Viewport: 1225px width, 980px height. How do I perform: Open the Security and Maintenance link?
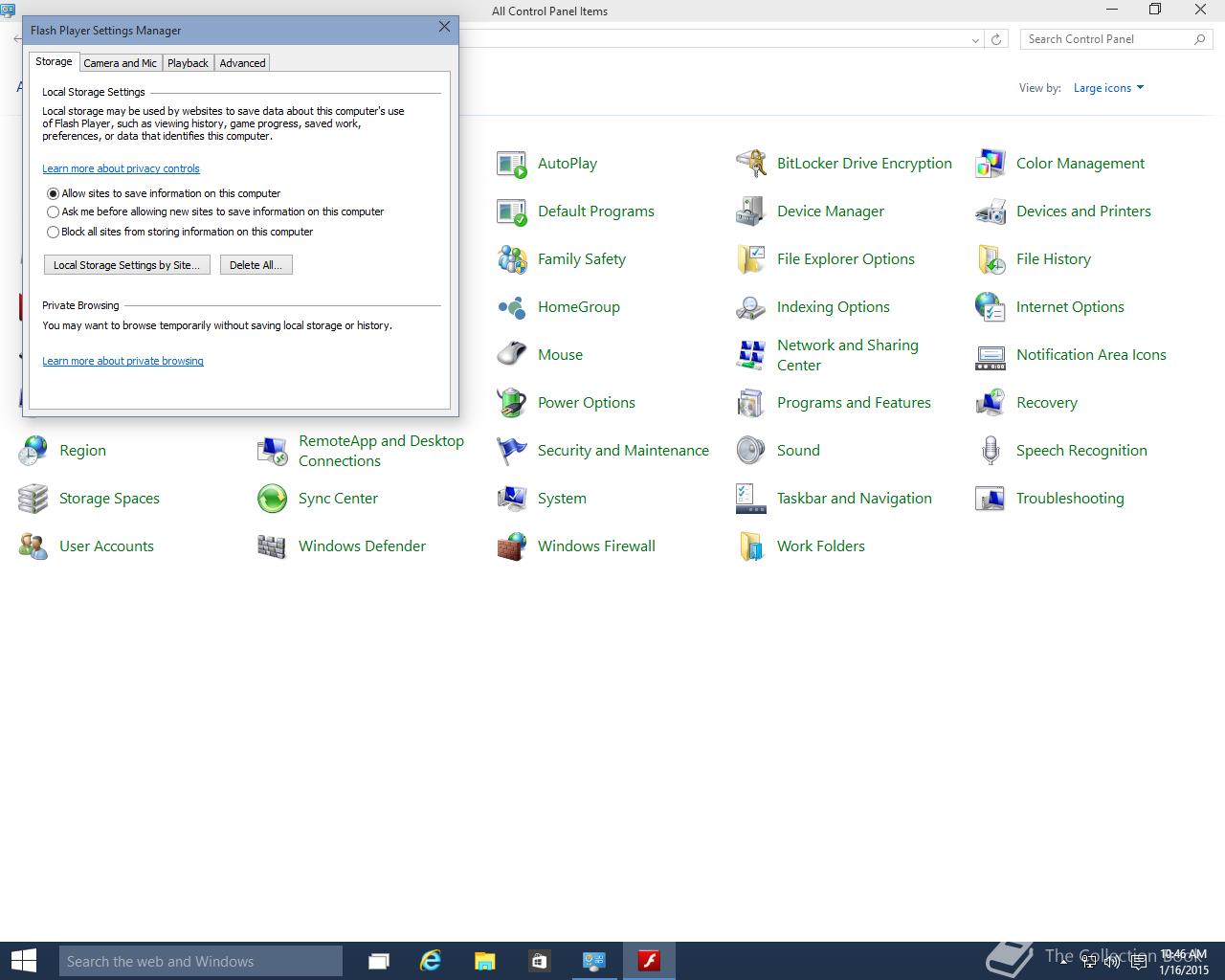(x=623, y=451)
